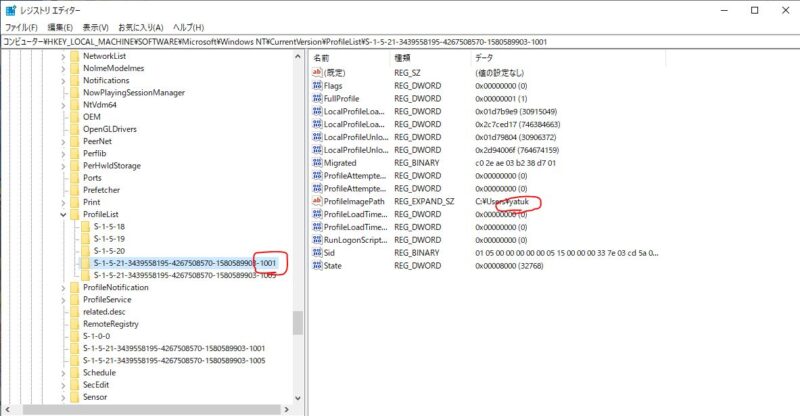
Task: Click the DWORD icon beside Flags
Action: [317, 85]
